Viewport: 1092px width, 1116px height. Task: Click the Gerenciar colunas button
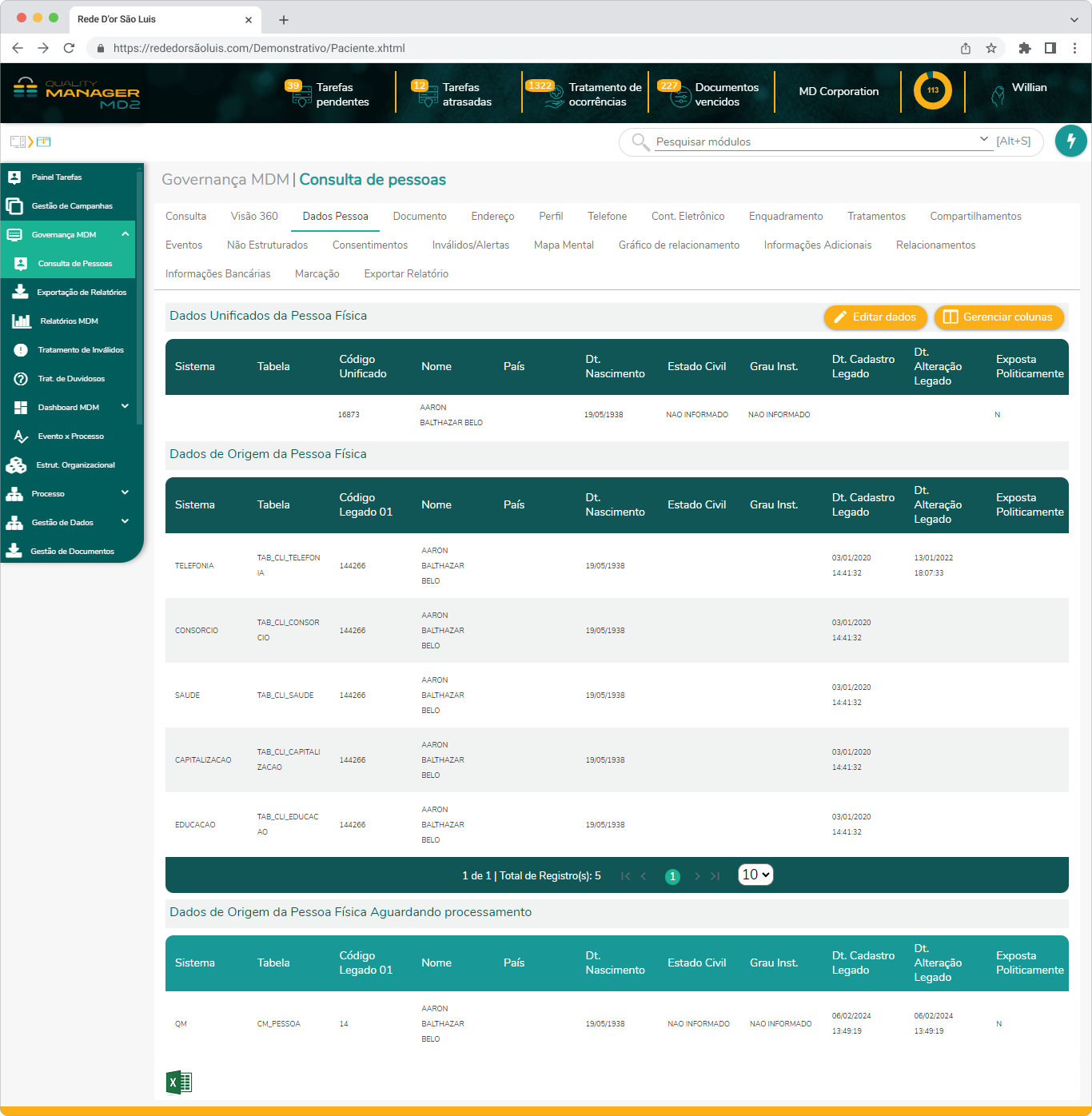(998, 317)
